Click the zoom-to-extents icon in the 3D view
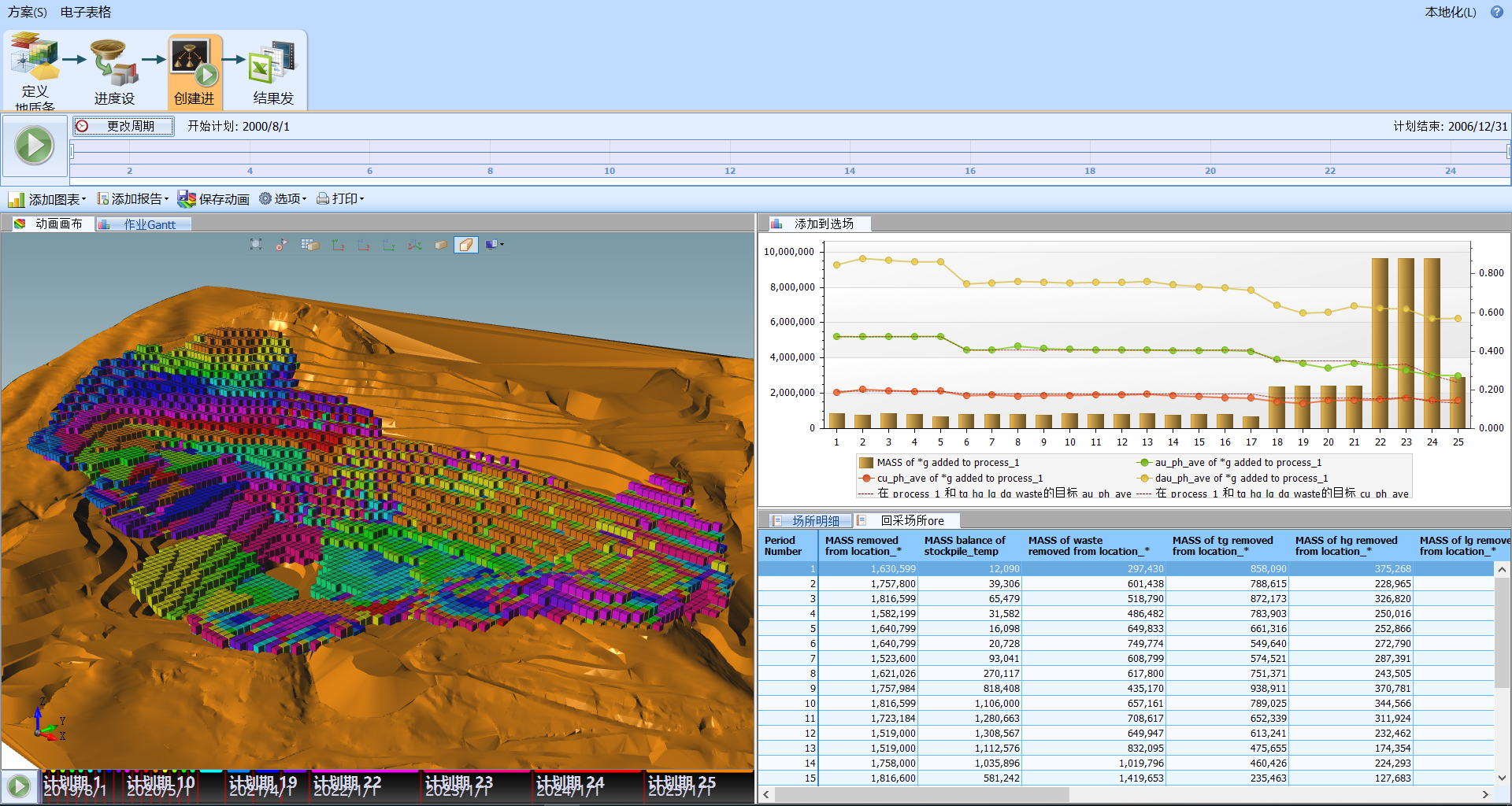Viewport: 1512px width, 806px height. [256, 245]
